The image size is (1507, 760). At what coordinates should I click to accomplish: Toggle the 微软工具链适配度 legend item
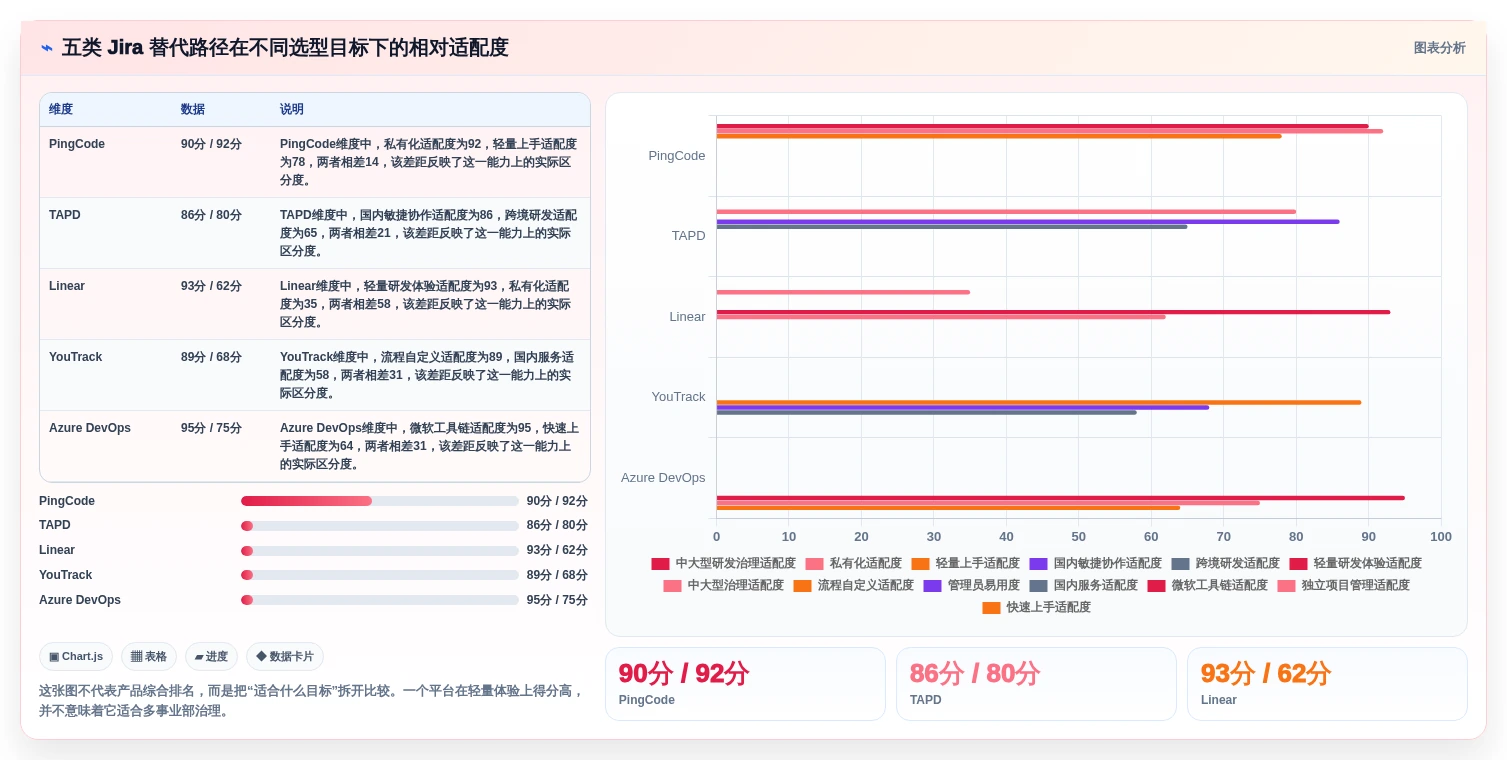click(1207, 586)
